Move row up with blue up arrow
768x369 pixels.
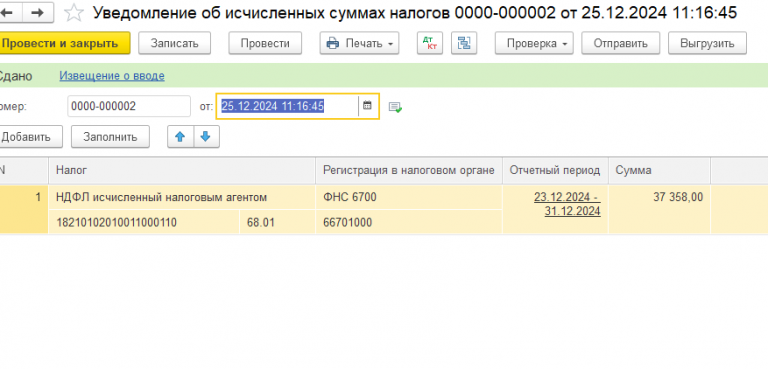click(181, 137)
